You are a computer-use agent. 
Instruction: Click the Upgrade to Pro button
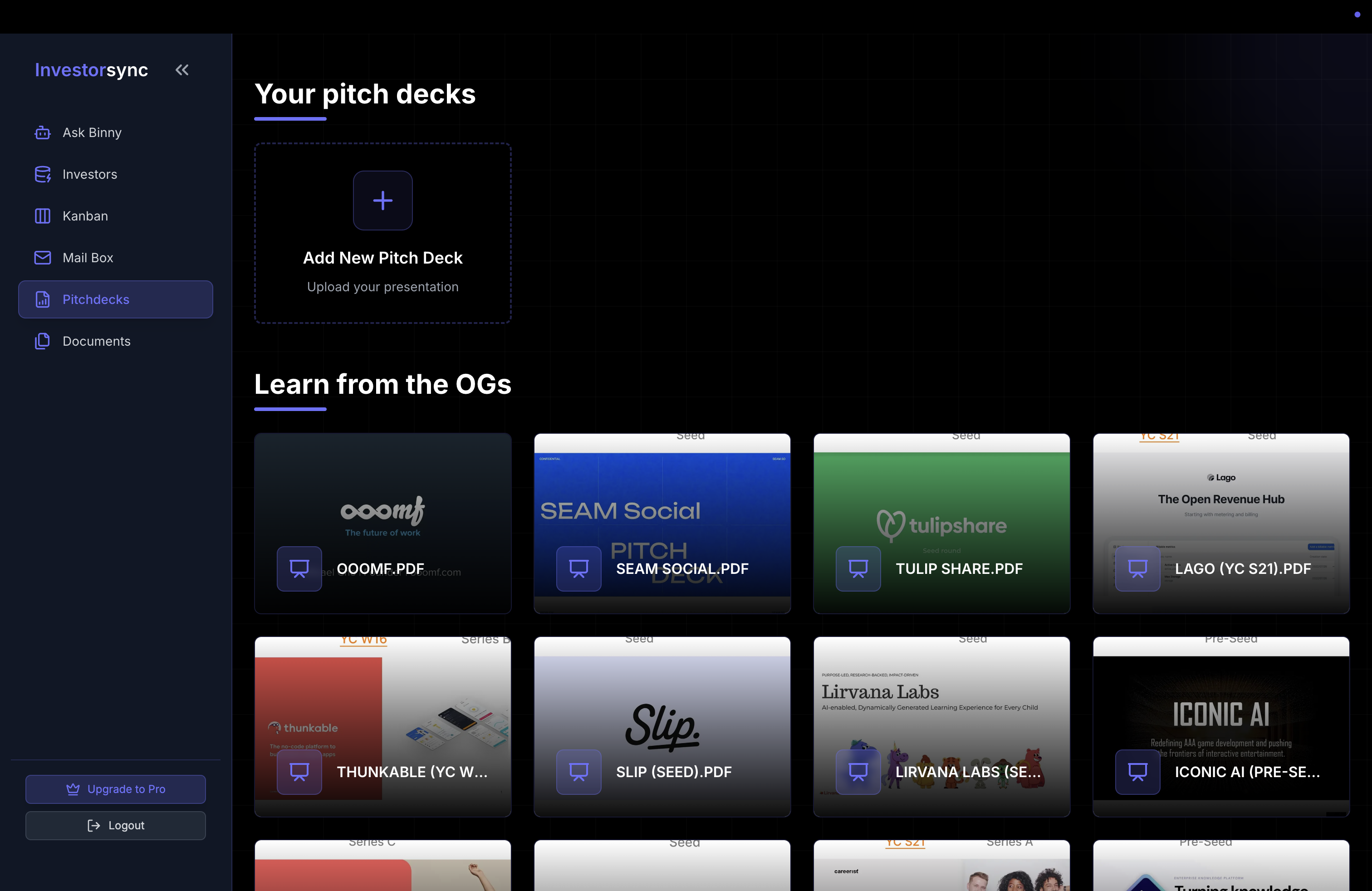tap(115, 789)
